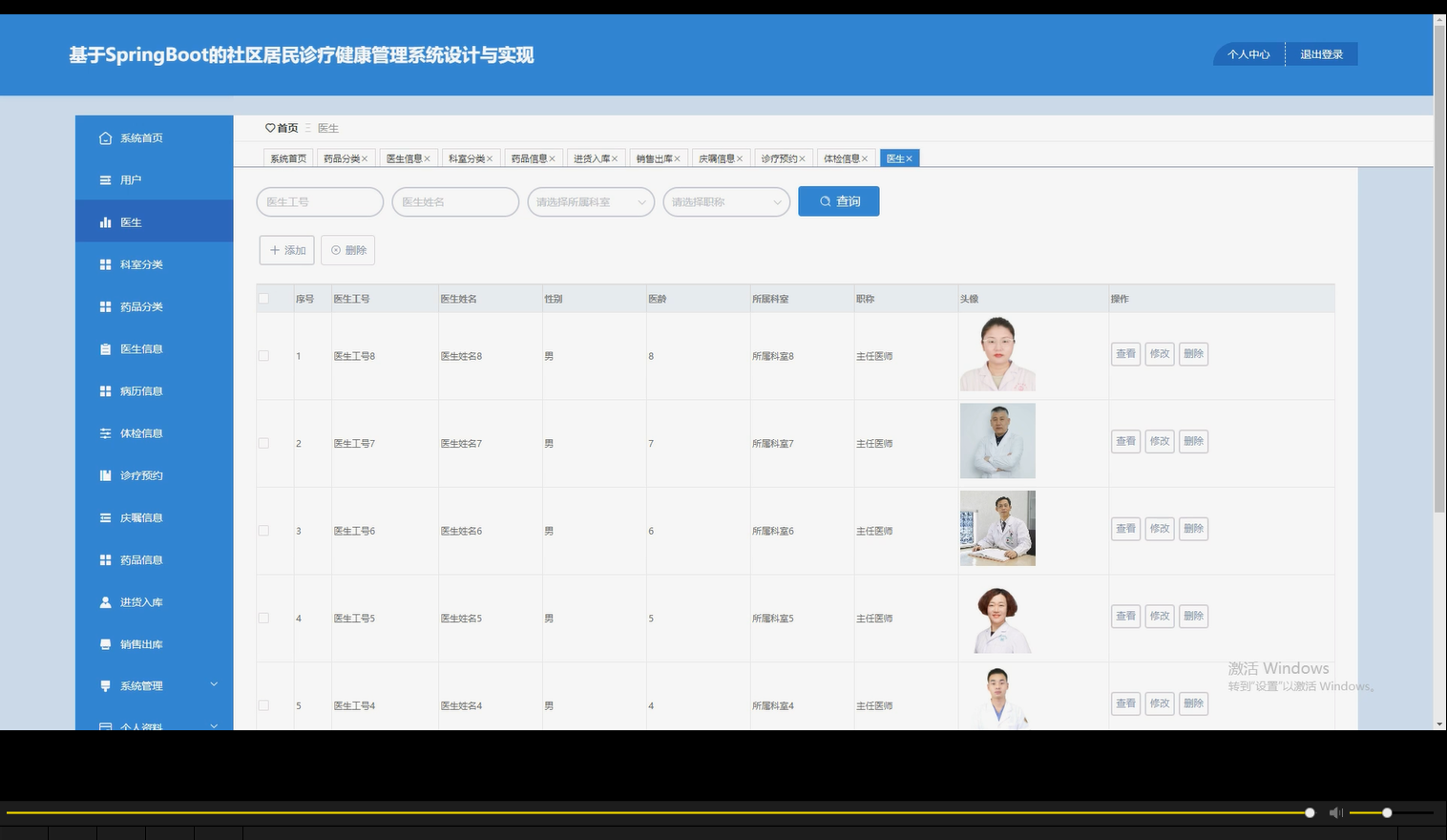Open the 药品分类 drug category icon

105,306
